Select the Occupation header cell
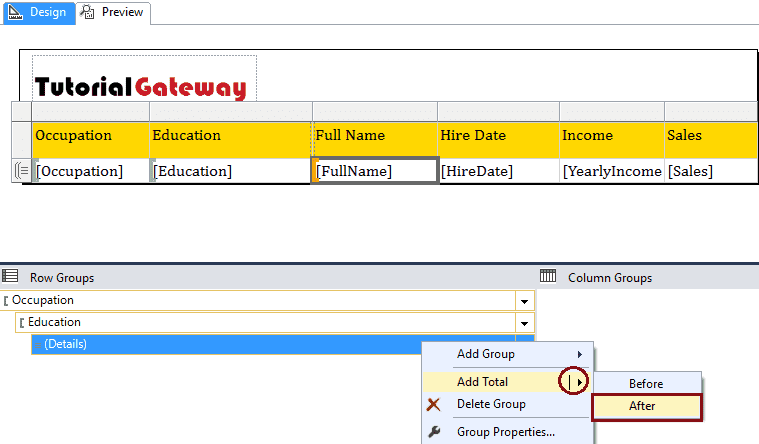The image size is (759, 444). click(91, 139)
